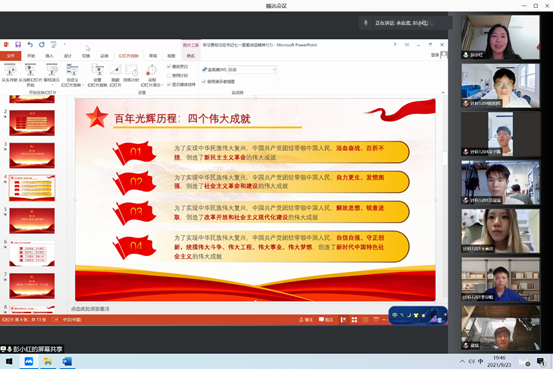553x369 pixels.
Task: Click the notes button in status bar
Action: [x=306, y=320]
